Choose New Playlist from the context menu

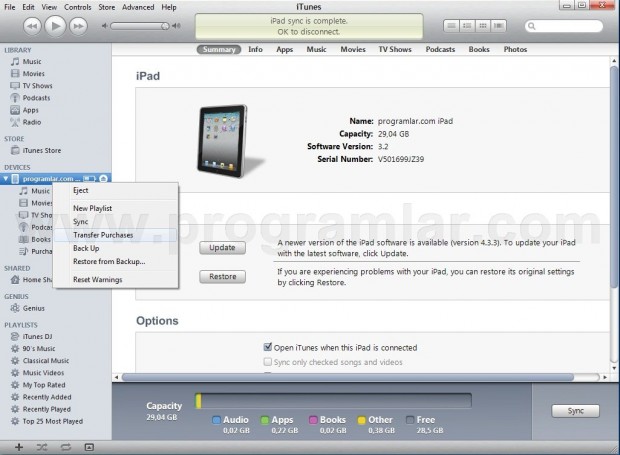point(115,208)
